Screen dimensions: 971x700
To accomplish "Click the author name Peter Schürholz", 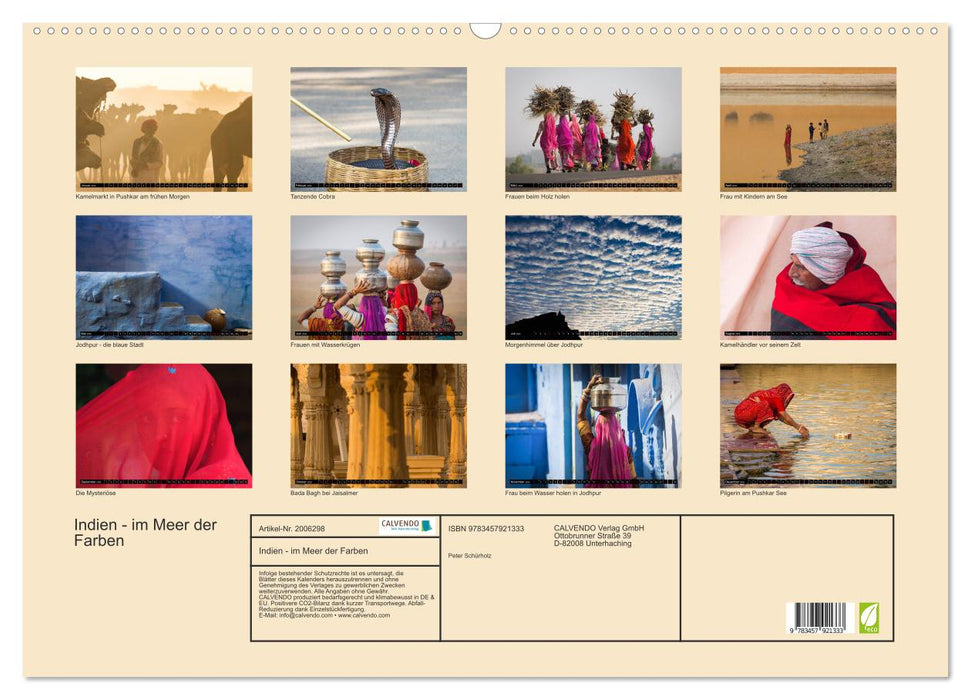I will 472,555.
